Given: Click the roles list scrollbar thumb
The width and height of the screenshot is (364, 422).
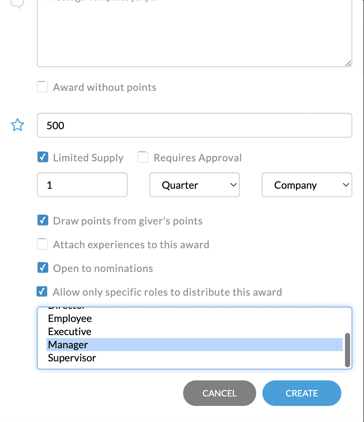Looking at the screenshot, I should click(347, 350).
